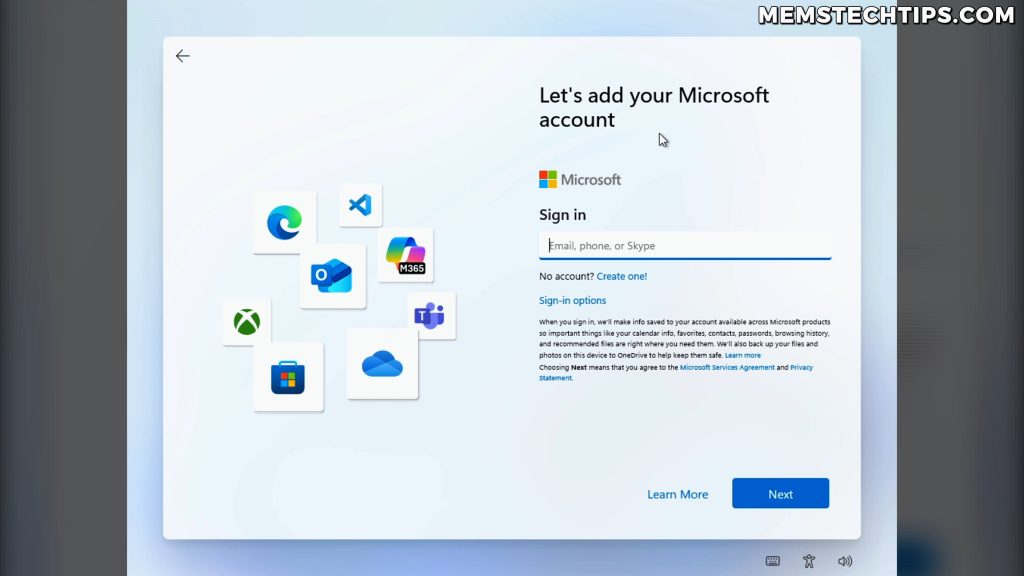This screenshot has width=1024, height=576.
Task: Click the Microsoft Store icon
Action: [288, 377]
